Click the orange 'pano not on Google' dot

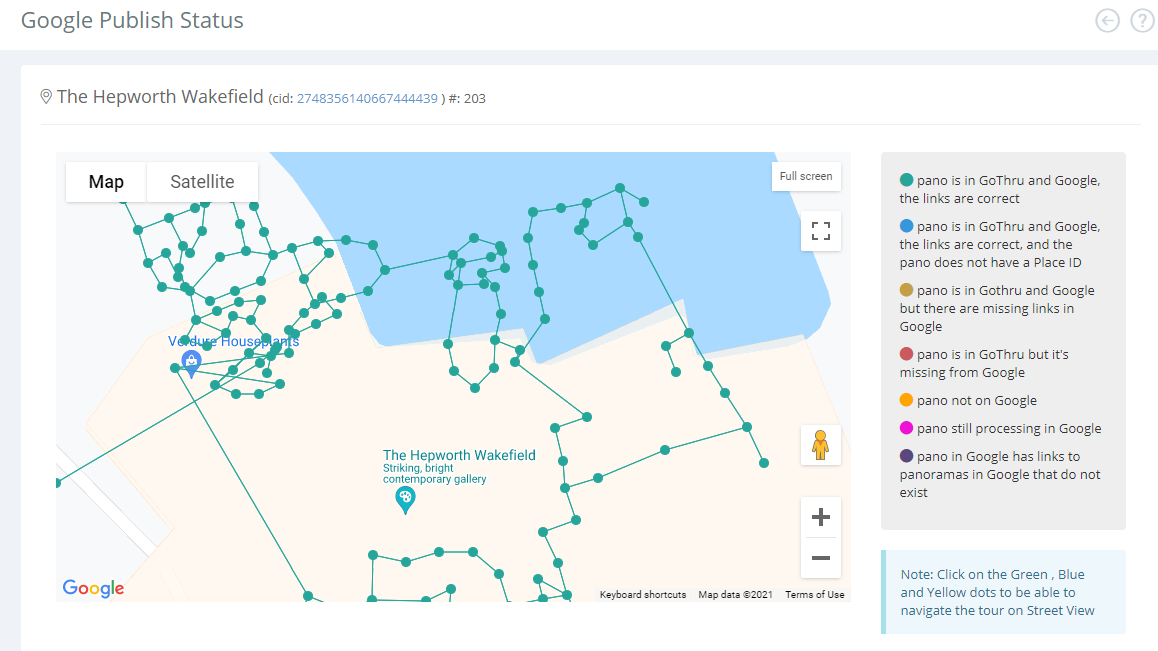(x=906, y=400)
